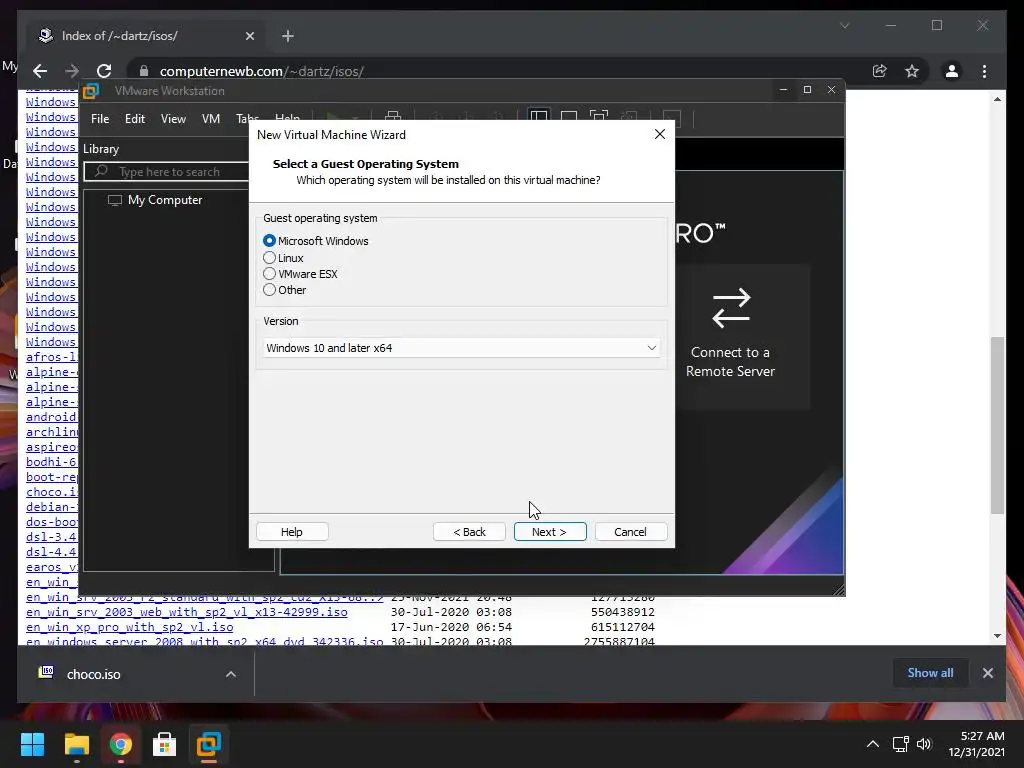Click the Chrome address bar URL

pyautogui.click(x=261, y=71)
